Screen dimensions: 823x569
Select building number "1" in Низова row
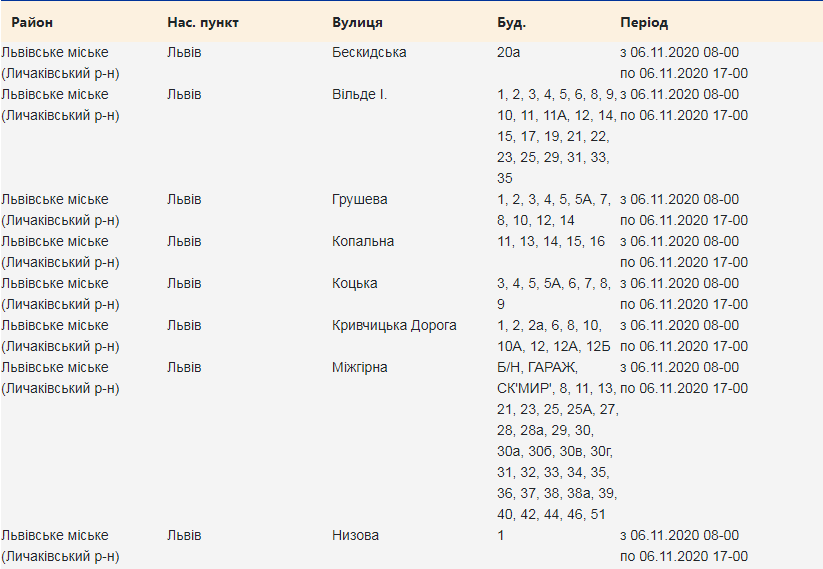tap(501, 535)
